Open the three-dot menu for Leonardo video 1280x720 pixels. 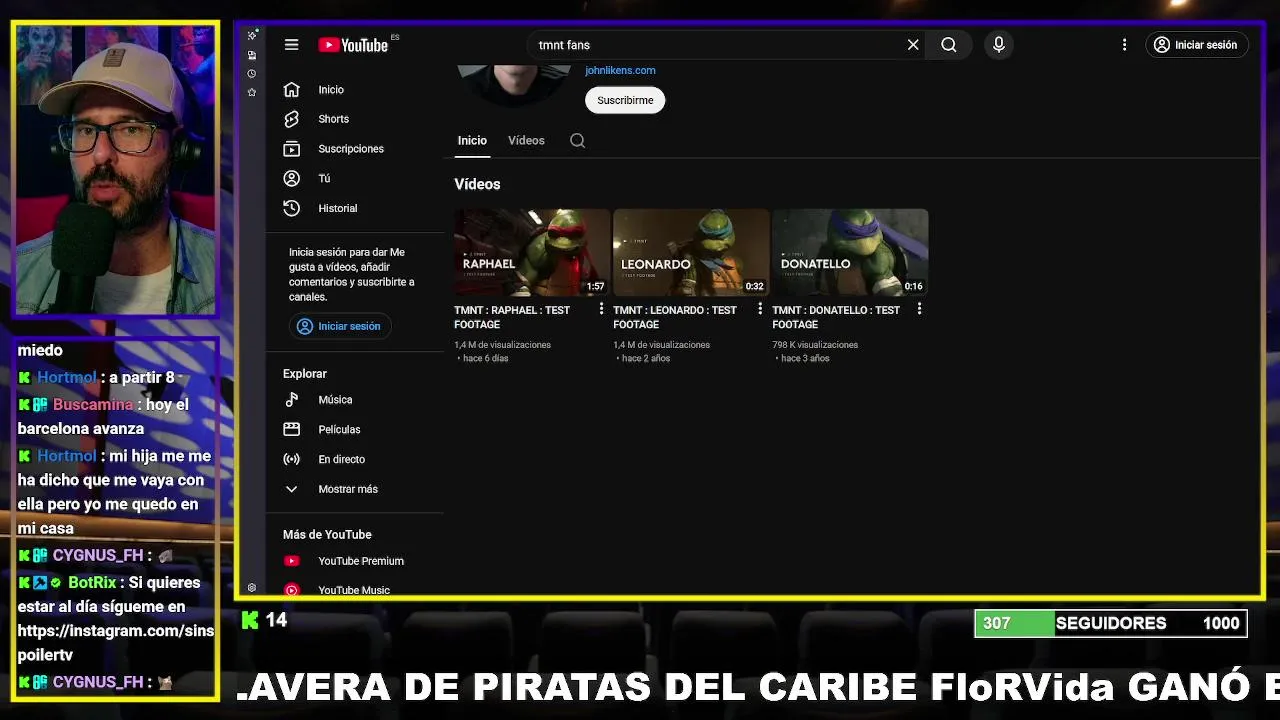(x=760, y=309)
